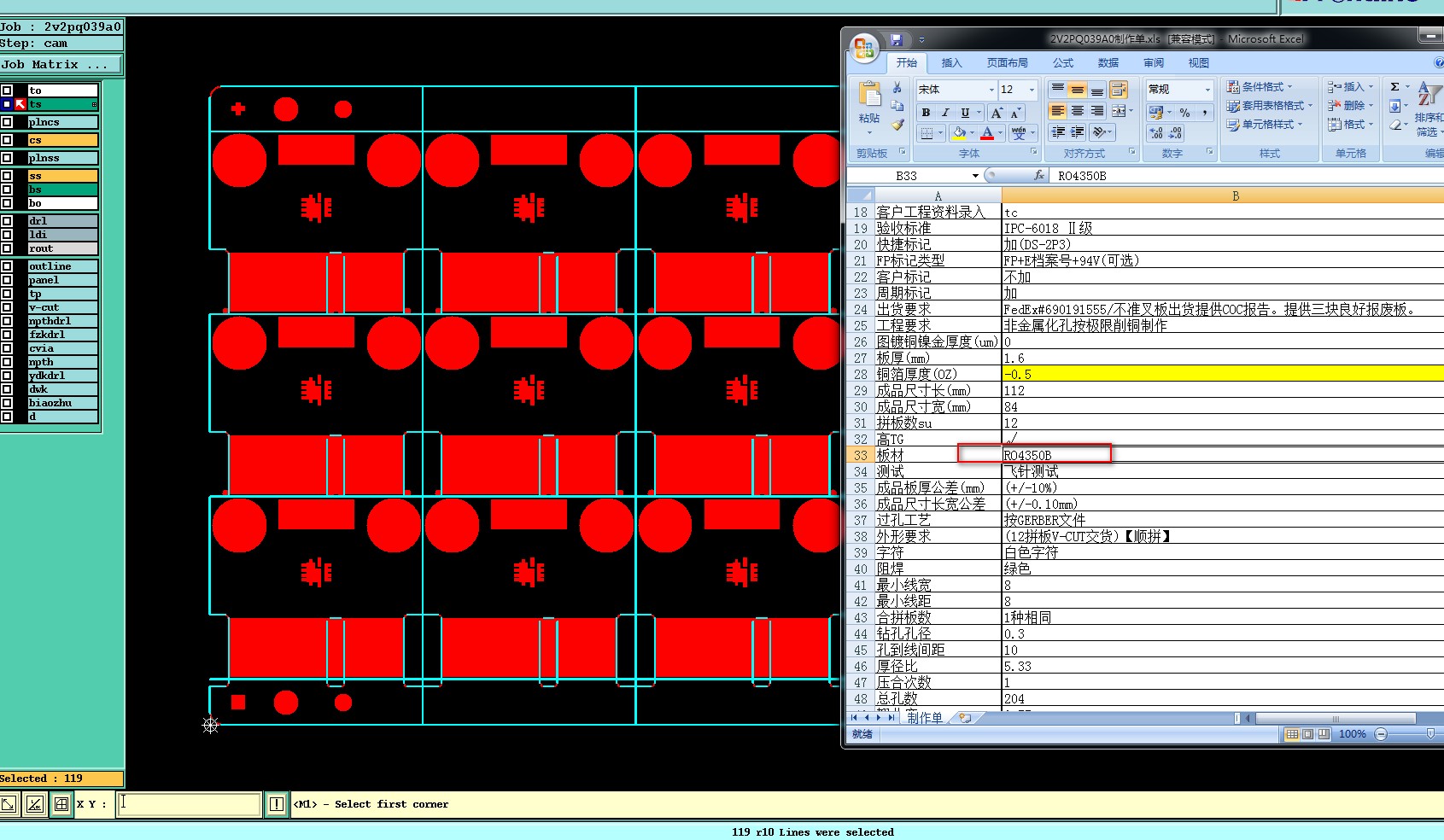Click the 插入 insert cells button

[1351, 87]
